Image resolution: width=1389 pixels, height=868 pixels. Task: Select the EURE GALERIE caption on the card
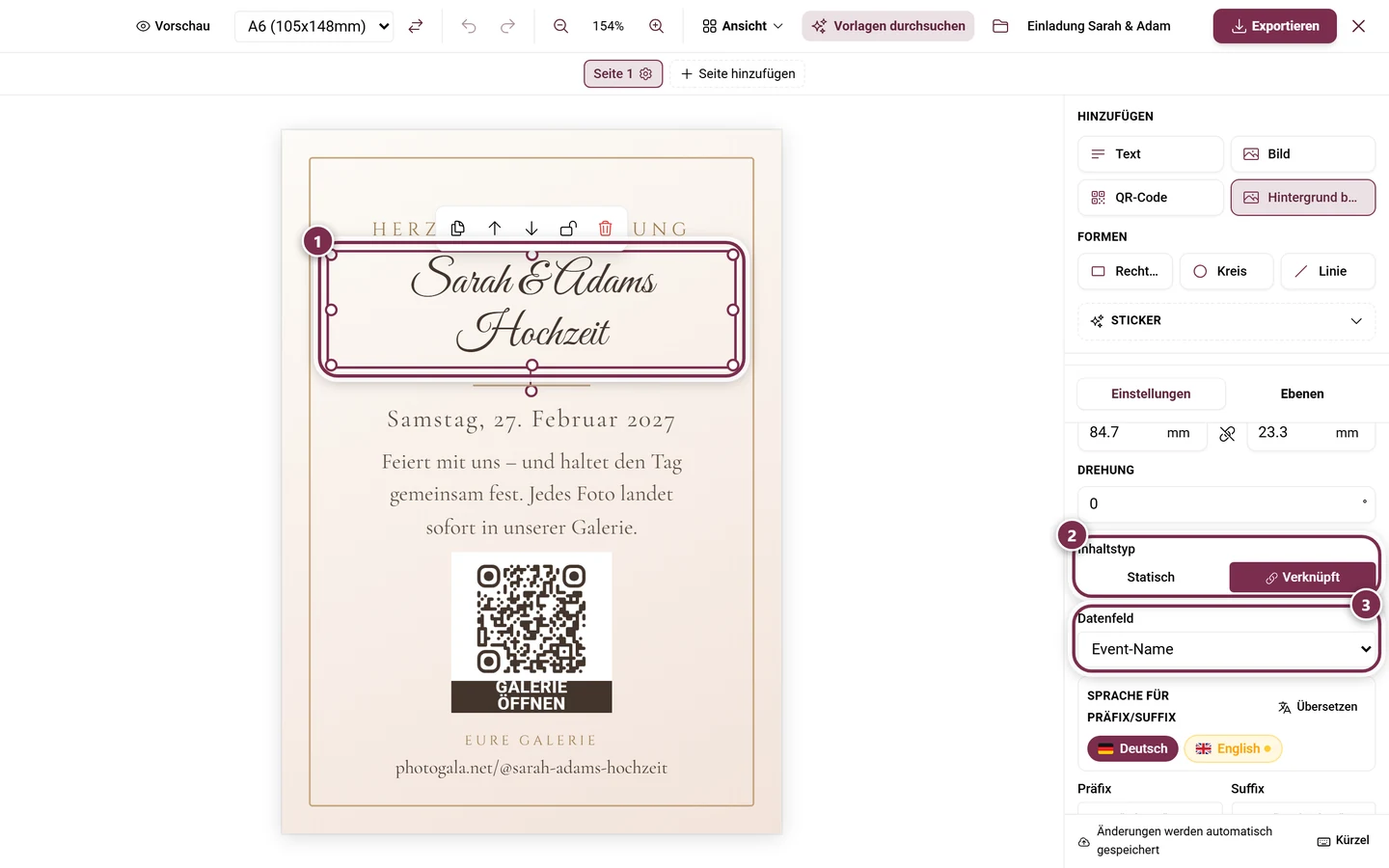531,741
